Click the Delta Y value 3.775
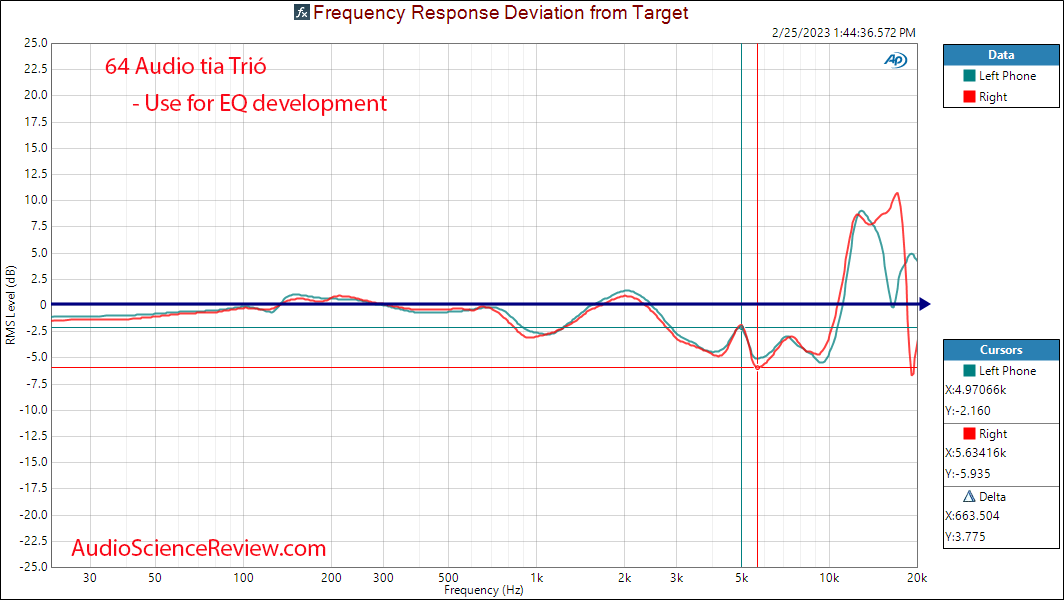1064x600 pixels. [965, 537]
